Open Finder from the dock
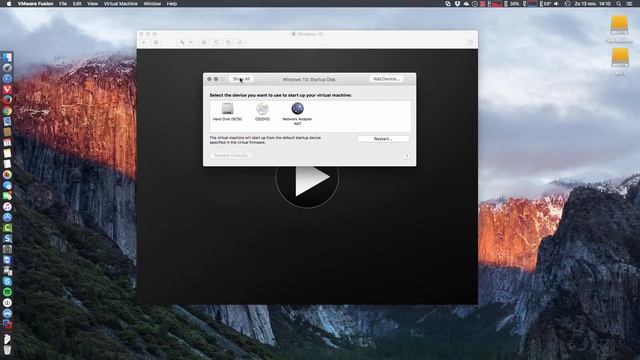This screenshot has height=360, width=640. click(7, 57)
